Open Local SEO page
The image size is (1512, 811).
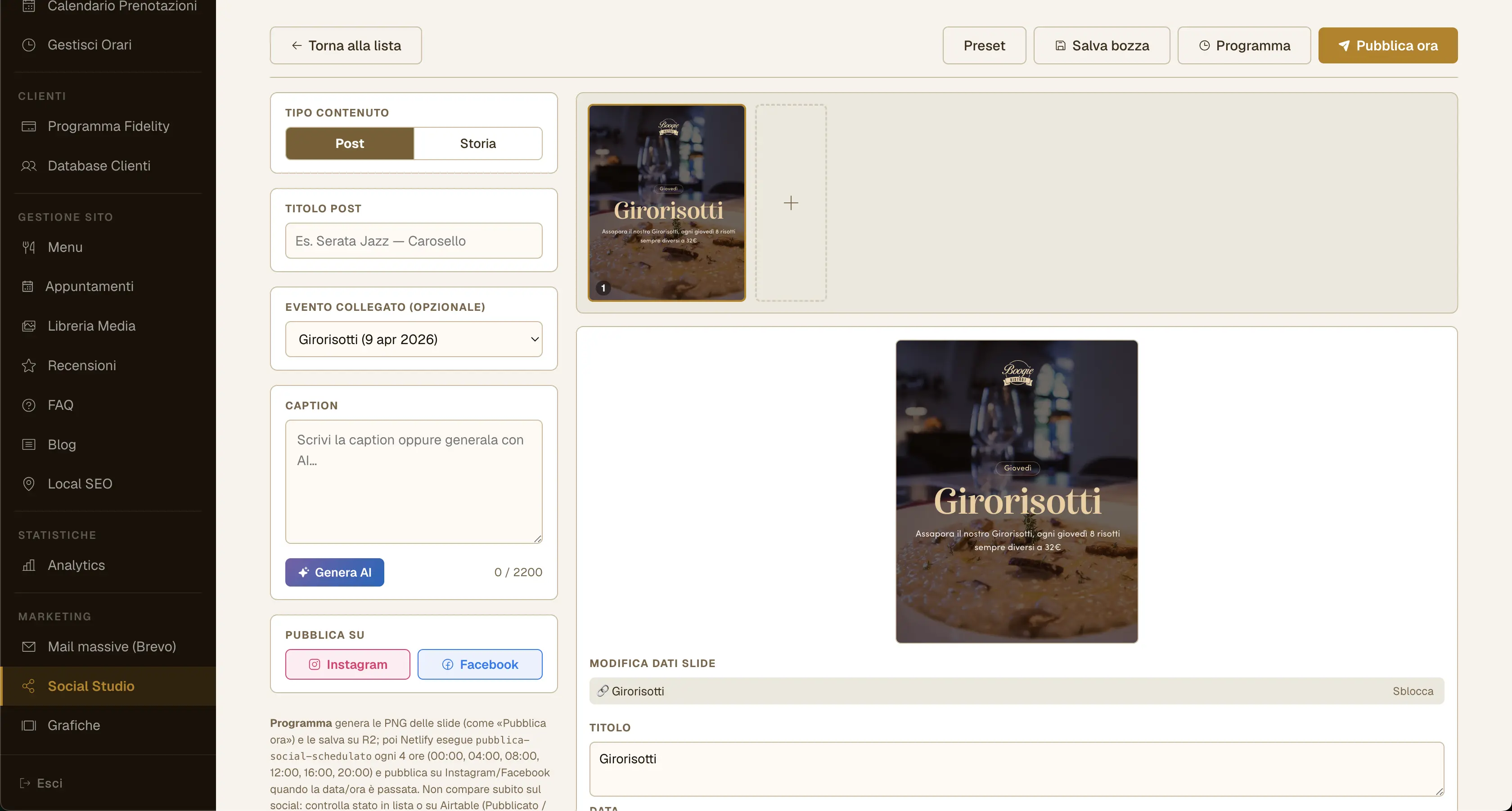click(108, 484)
